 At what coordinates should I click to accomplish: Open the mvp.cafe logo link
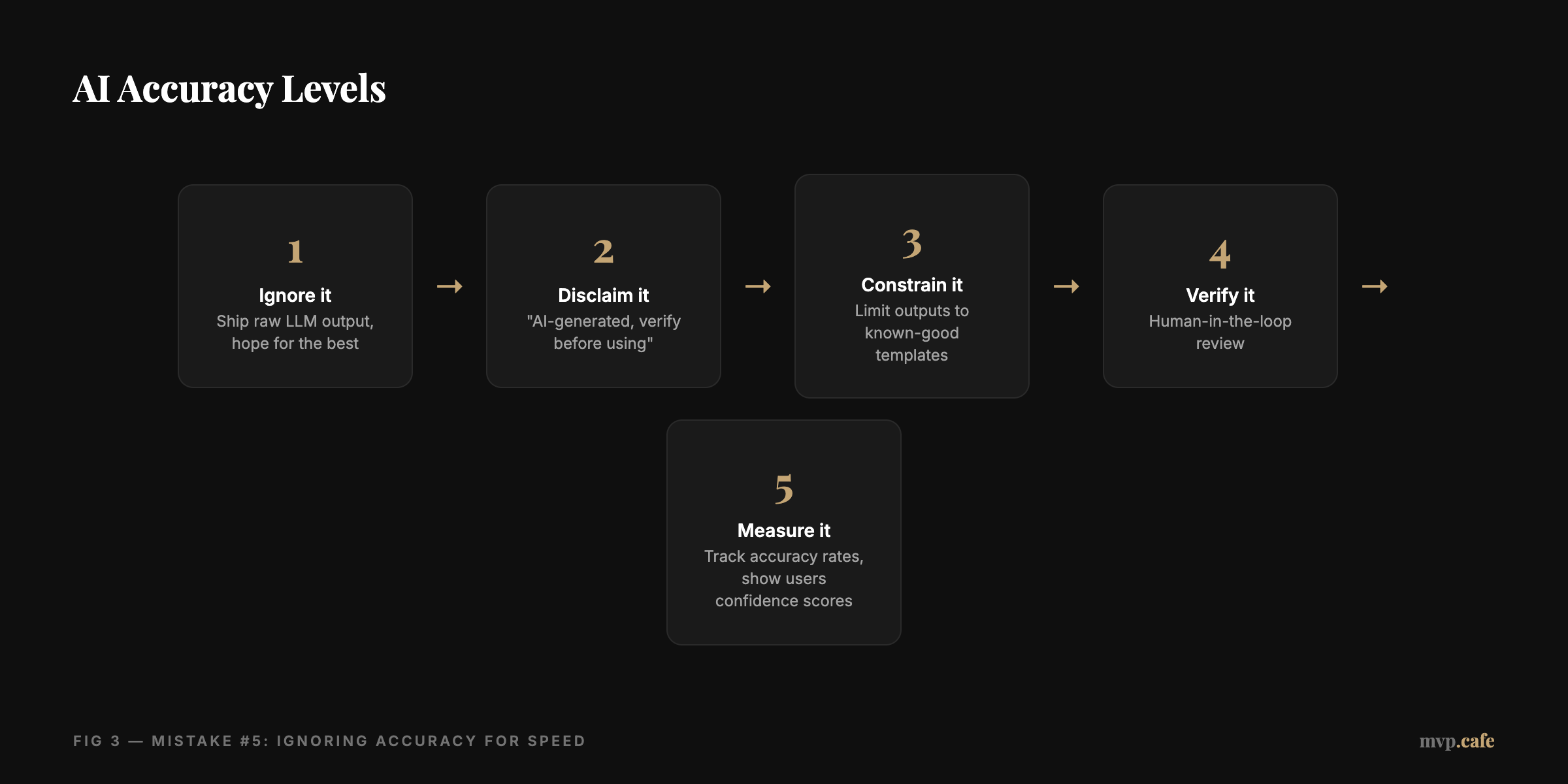1456,741
